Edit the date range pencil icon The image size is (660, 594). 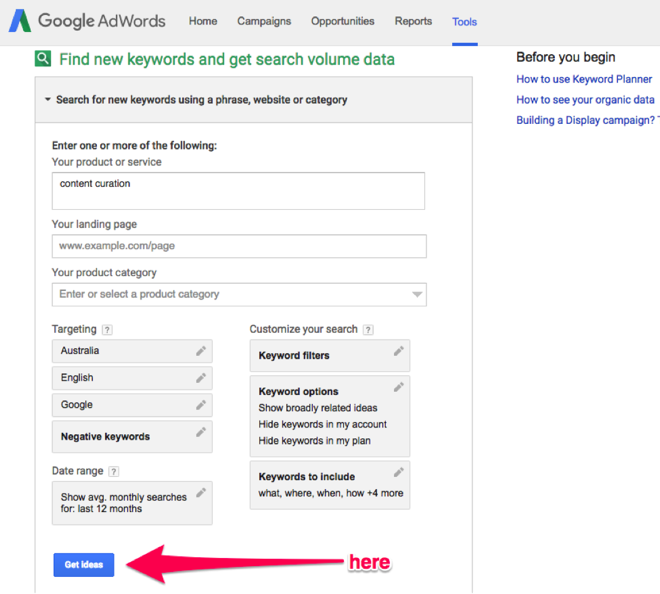[201, 492]
